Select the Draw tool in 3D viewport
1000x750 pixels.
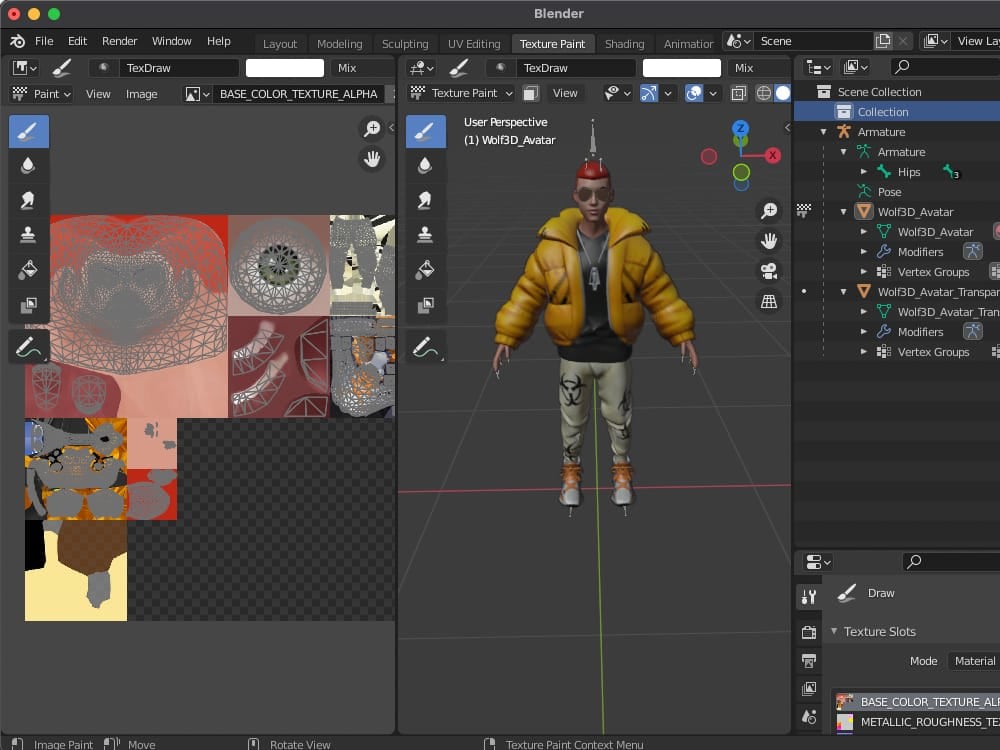[x=425, y=132]
